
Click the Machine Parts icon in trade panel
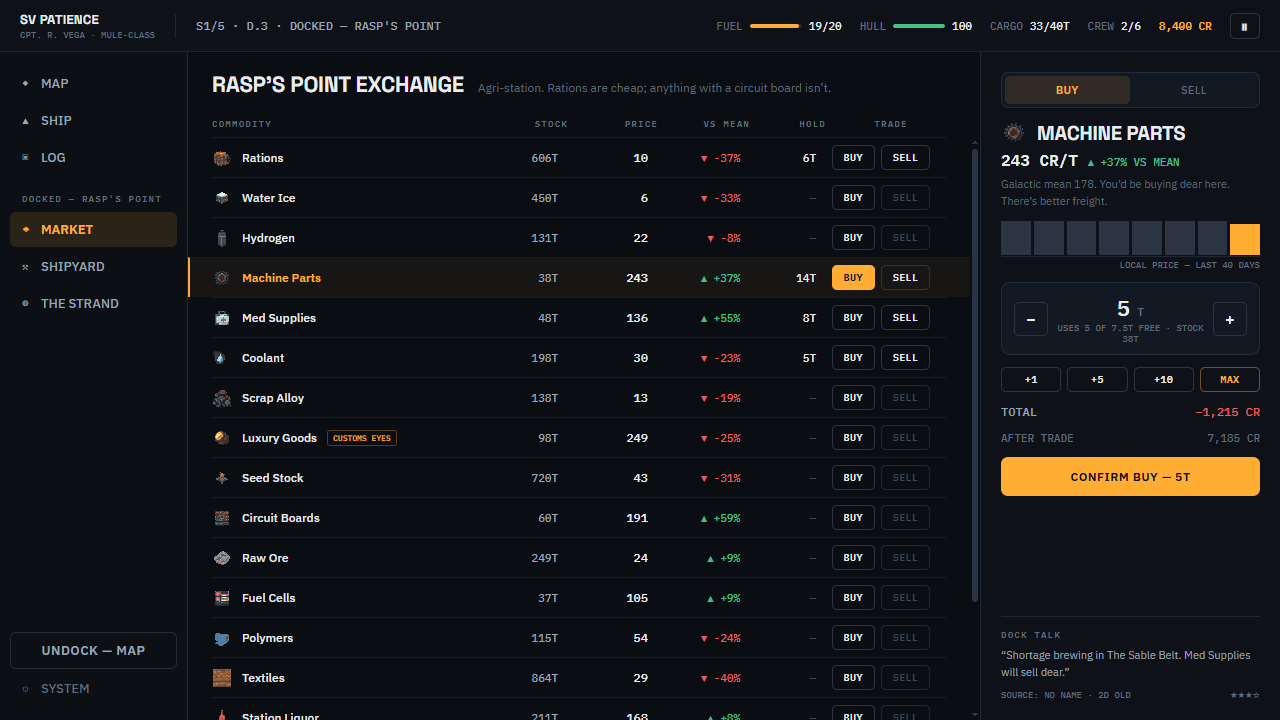(1014, 133)
